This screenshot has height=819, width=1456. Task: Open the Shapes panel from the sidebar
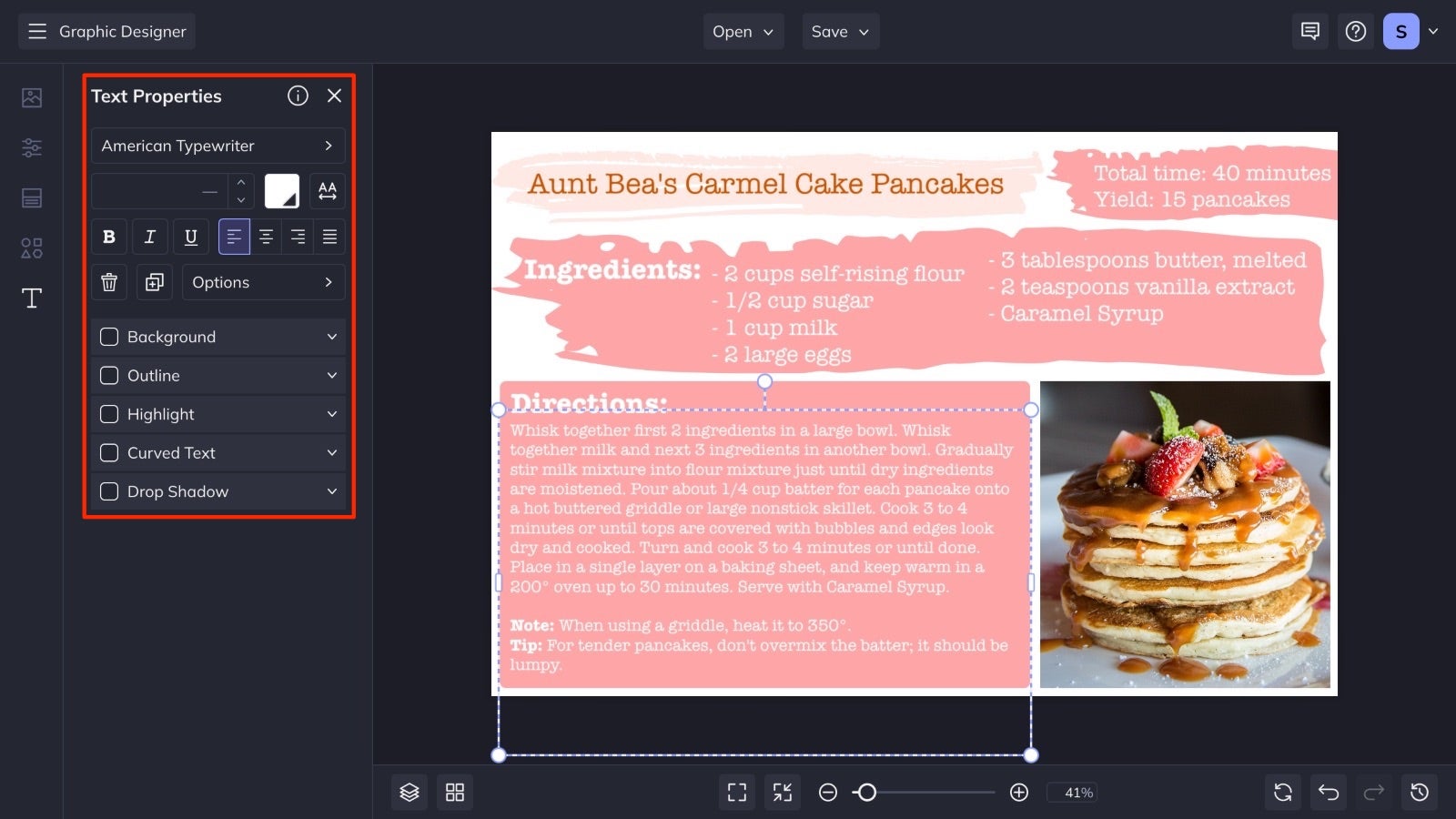(31, 248)
